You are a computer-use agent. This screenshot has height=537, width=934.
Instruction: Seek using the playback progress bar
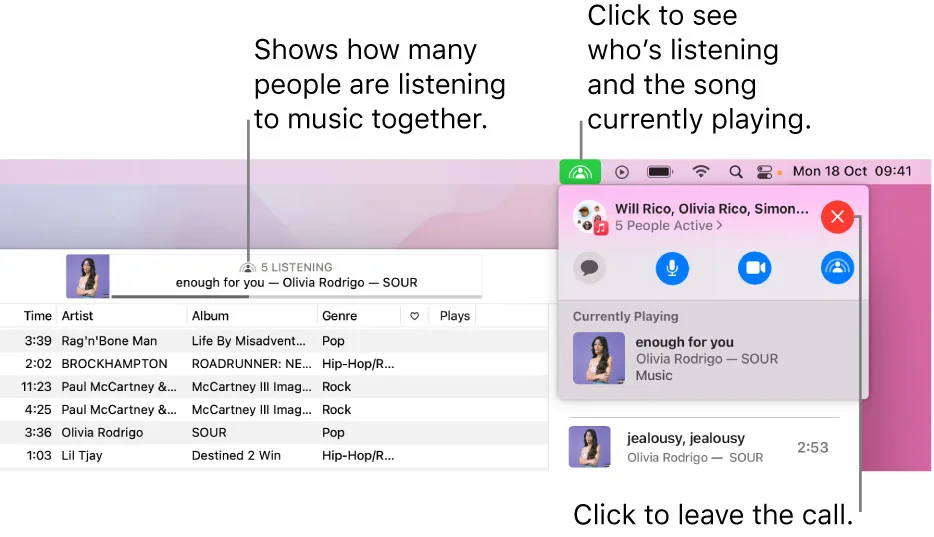[x=296, y=296]
